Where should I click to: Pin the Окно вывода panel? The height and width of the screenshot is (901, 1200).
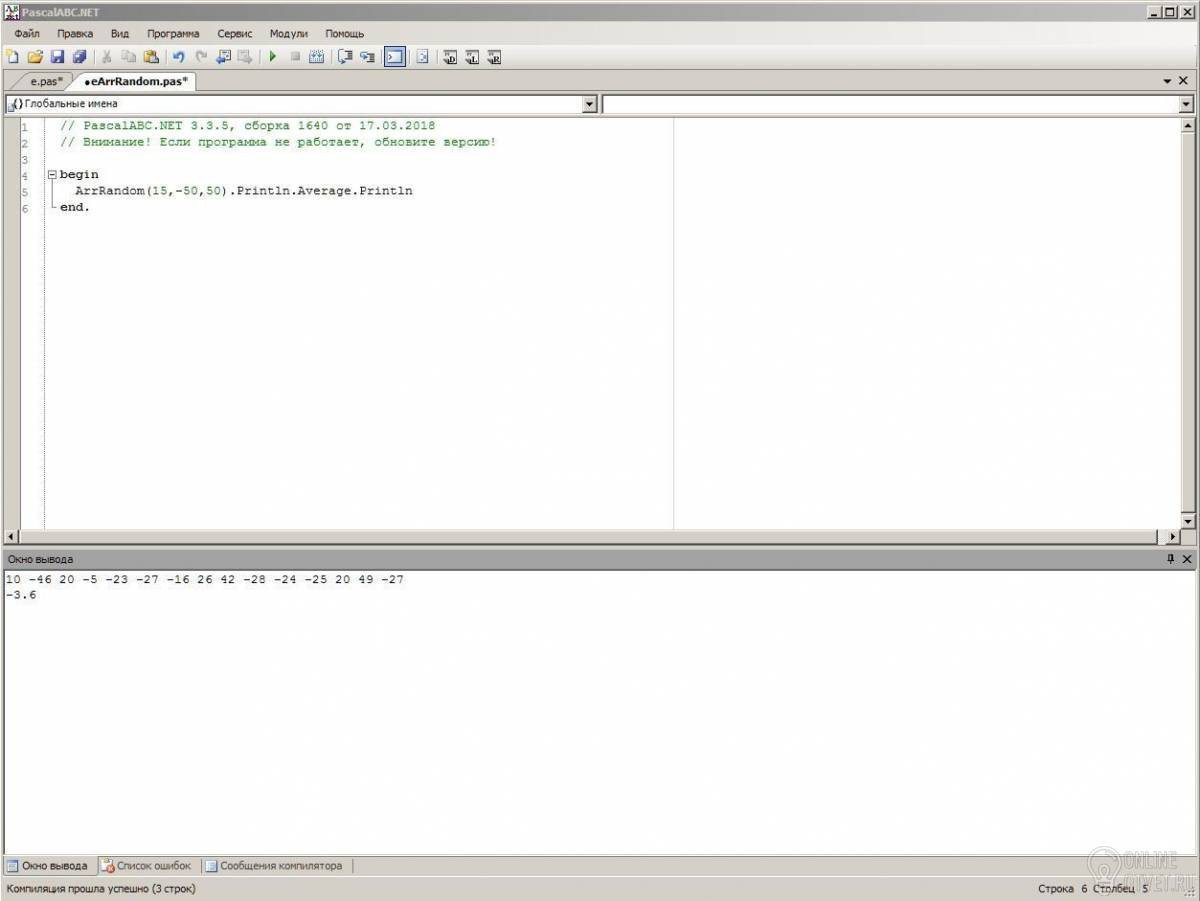[x=1170, y=559]
